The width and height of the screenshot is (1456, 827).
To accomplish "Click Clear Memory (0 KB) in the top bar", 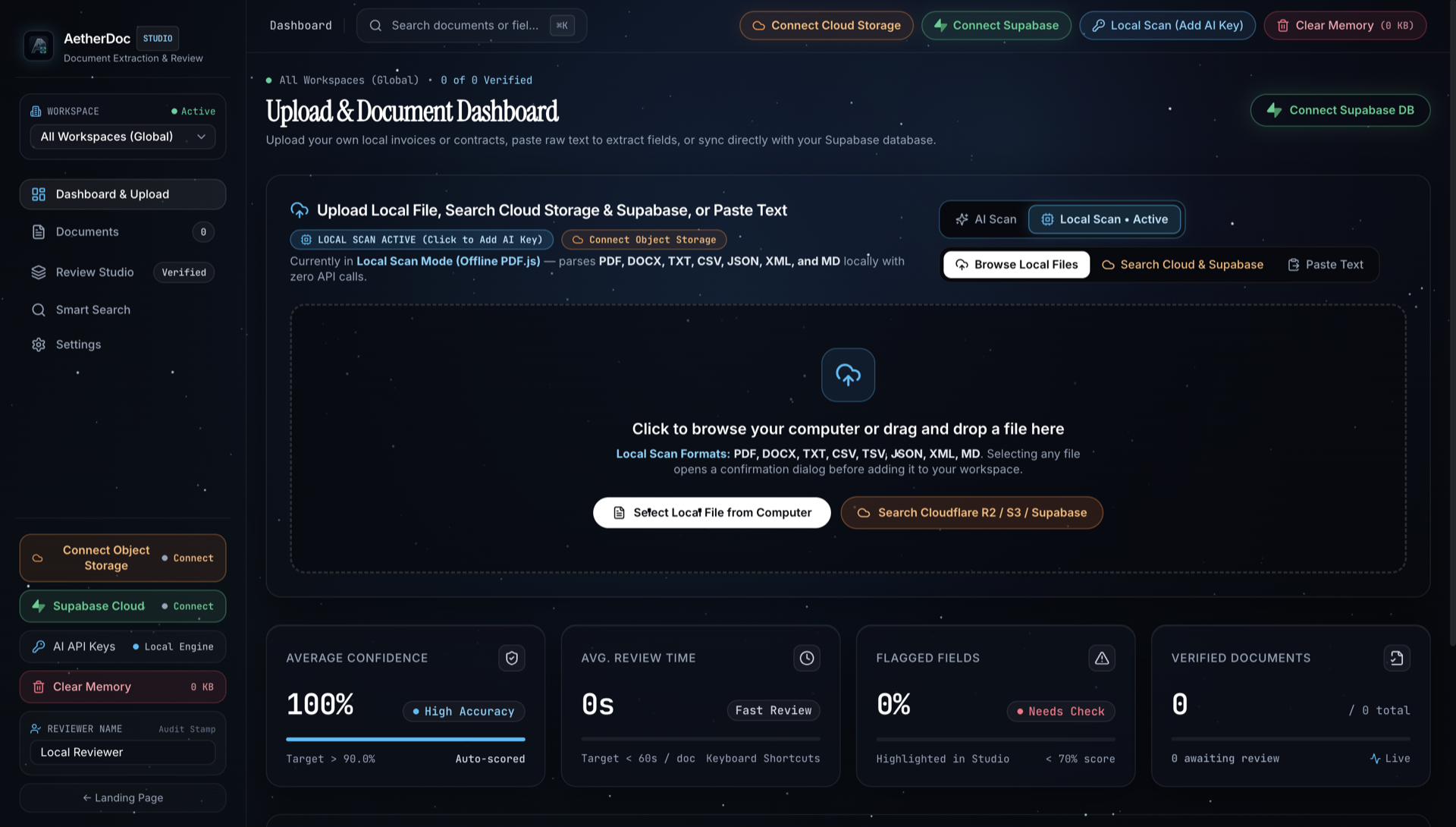I will [x=1345, y=26].
